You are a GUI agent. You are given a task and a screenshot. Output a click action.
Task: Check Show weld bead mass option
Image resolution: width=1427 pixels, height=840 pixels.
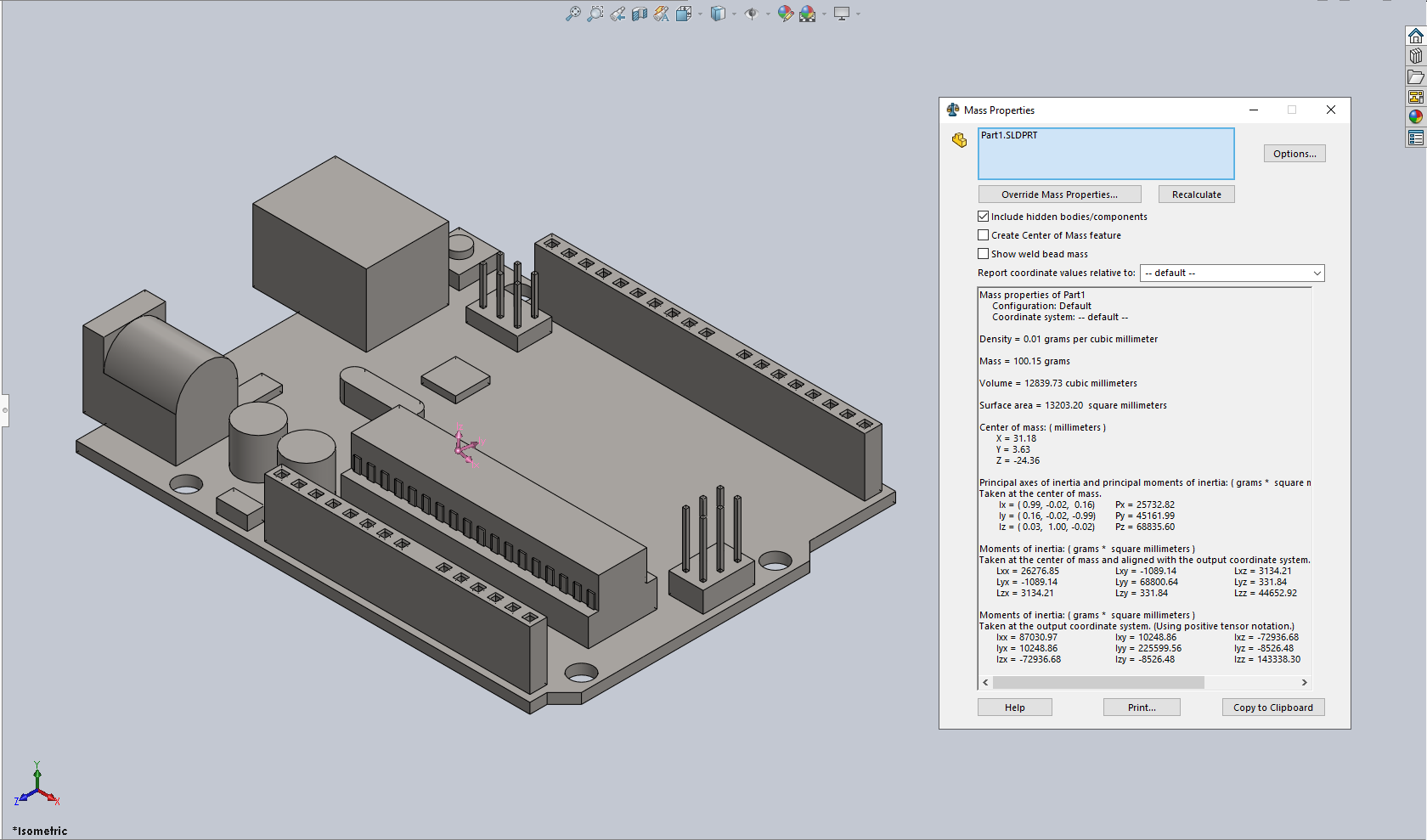984,254
